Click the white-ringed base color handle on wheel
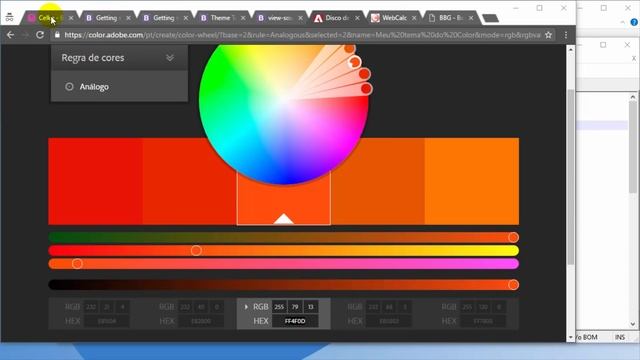This screenshot has width=640, height=360. pos(354,62)
